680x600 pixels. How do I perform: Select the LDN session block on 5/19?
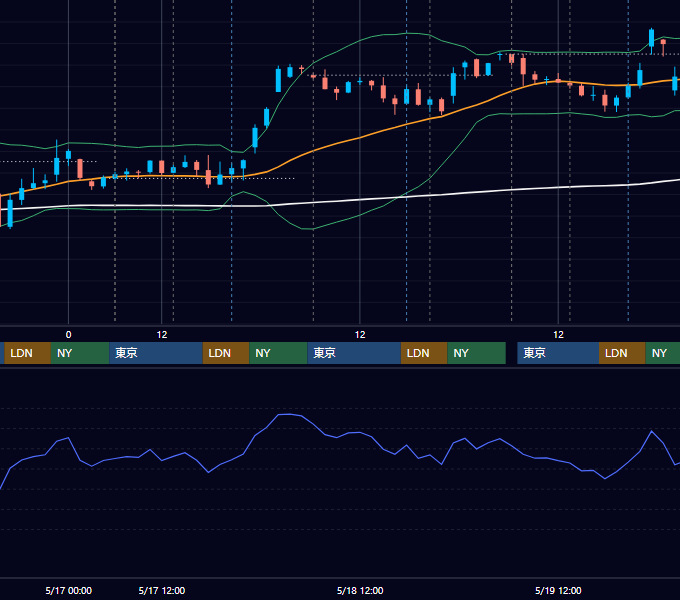622,353
